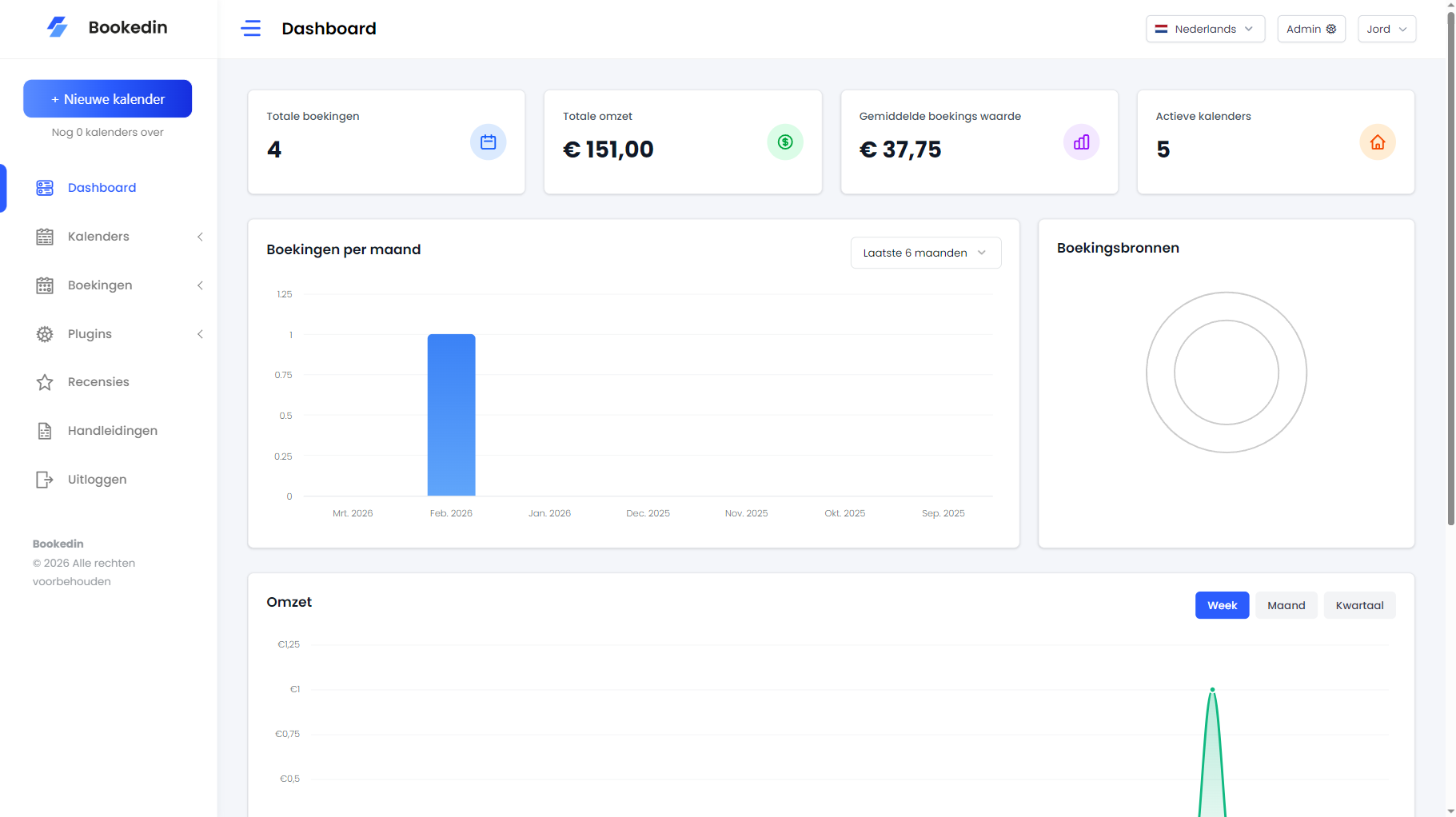
Task: Open Dashboard in the sidebar
Action: tap(102, 188)
